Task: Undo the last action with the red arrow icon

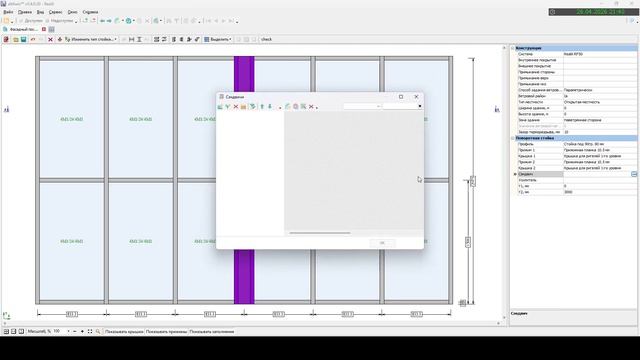Action: pos(33,40)
